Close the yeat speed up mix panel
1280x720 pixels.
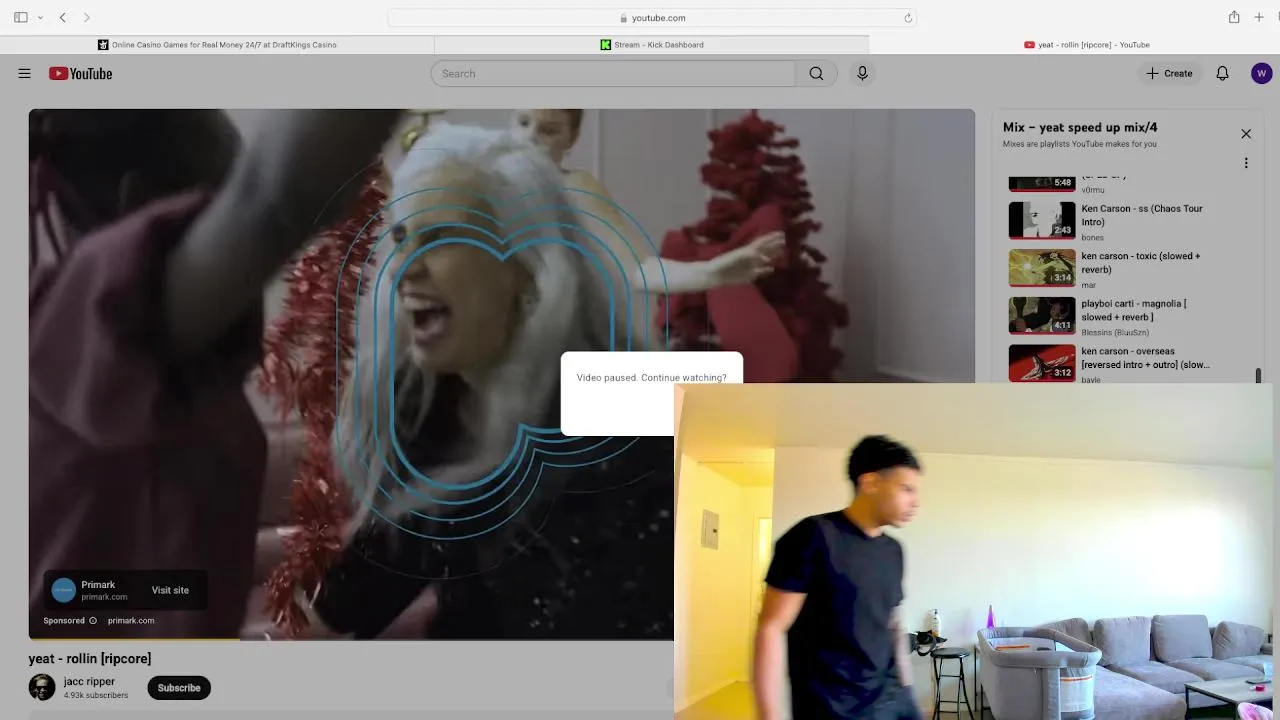(1246, 134)
